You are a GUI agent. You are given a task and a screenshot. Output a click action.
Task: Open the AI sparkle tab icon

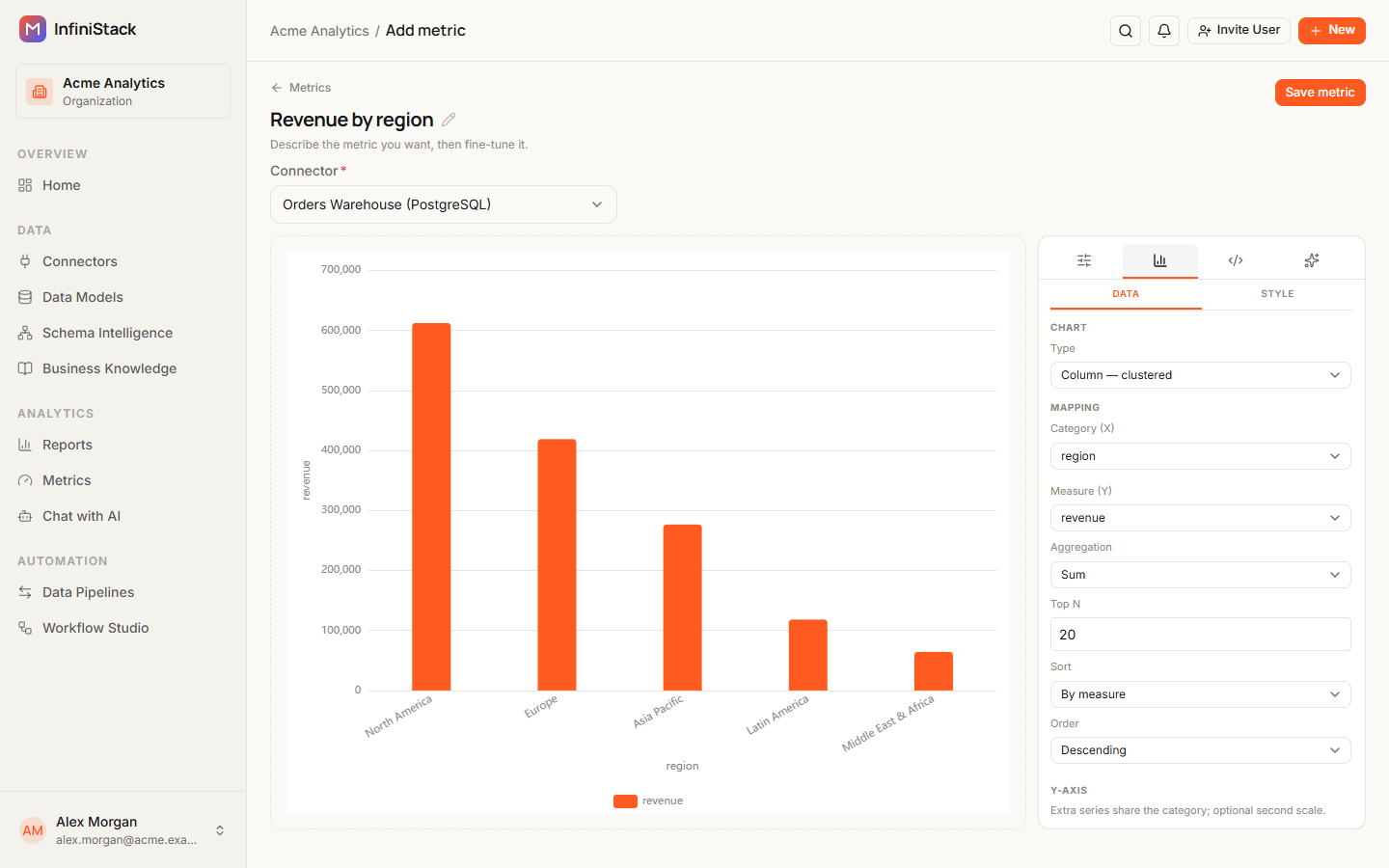[x=1312, y=260]
